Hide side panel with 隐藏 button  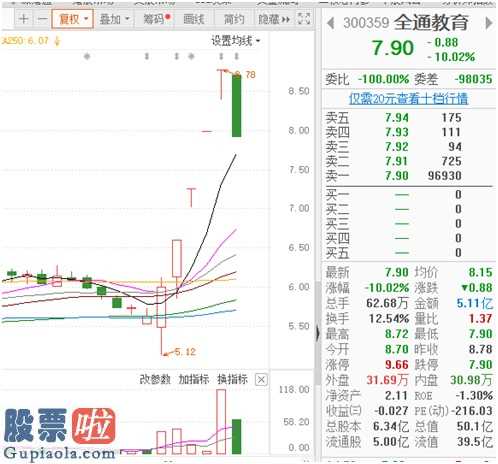point(274,19)
